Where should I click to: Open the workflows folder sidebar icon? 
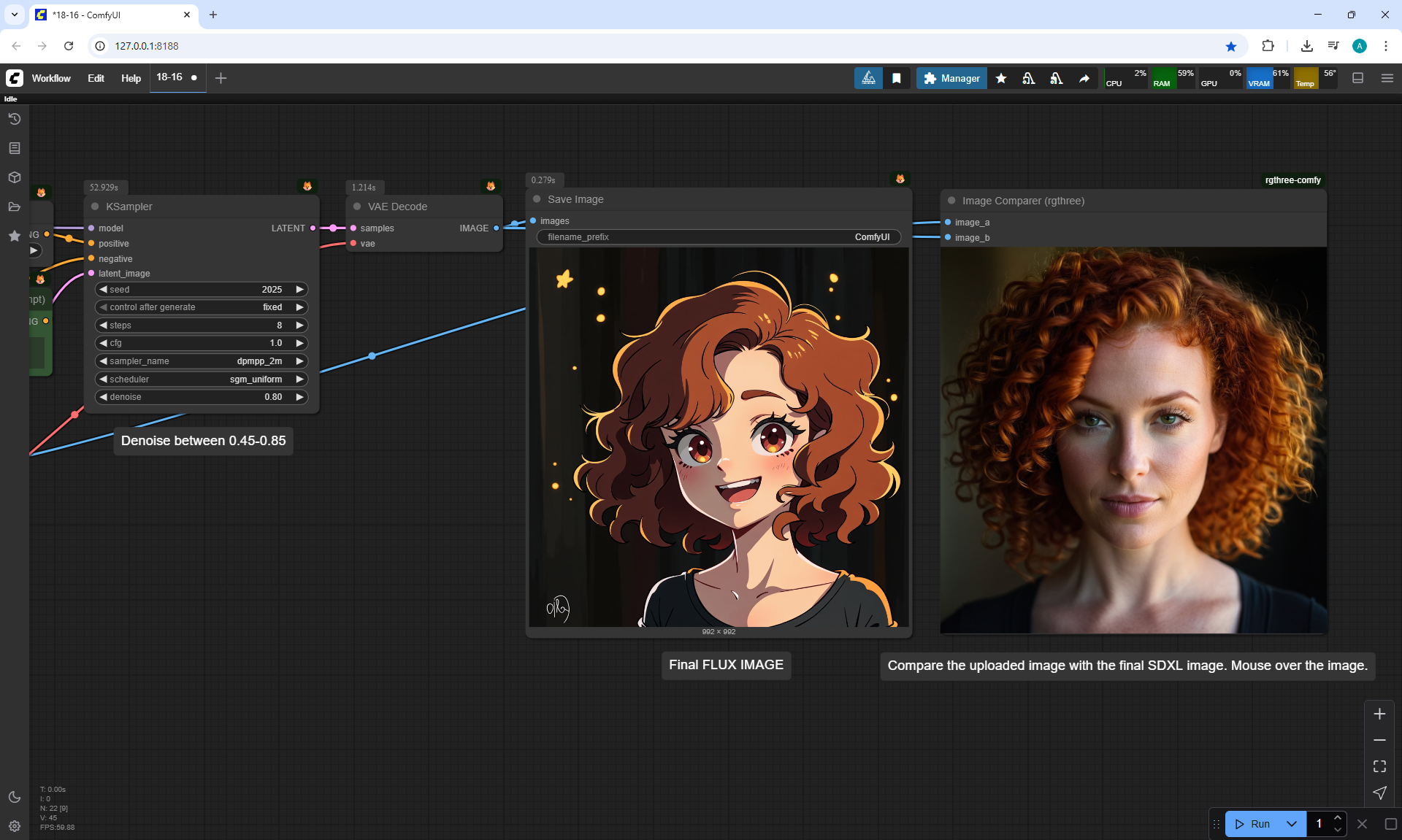click(x=14, y=207)
